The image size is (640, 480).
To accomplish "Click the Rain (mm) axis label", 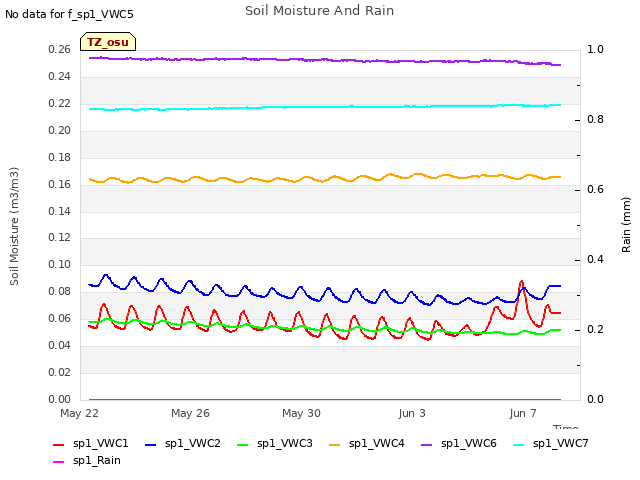I will [626, 225].
